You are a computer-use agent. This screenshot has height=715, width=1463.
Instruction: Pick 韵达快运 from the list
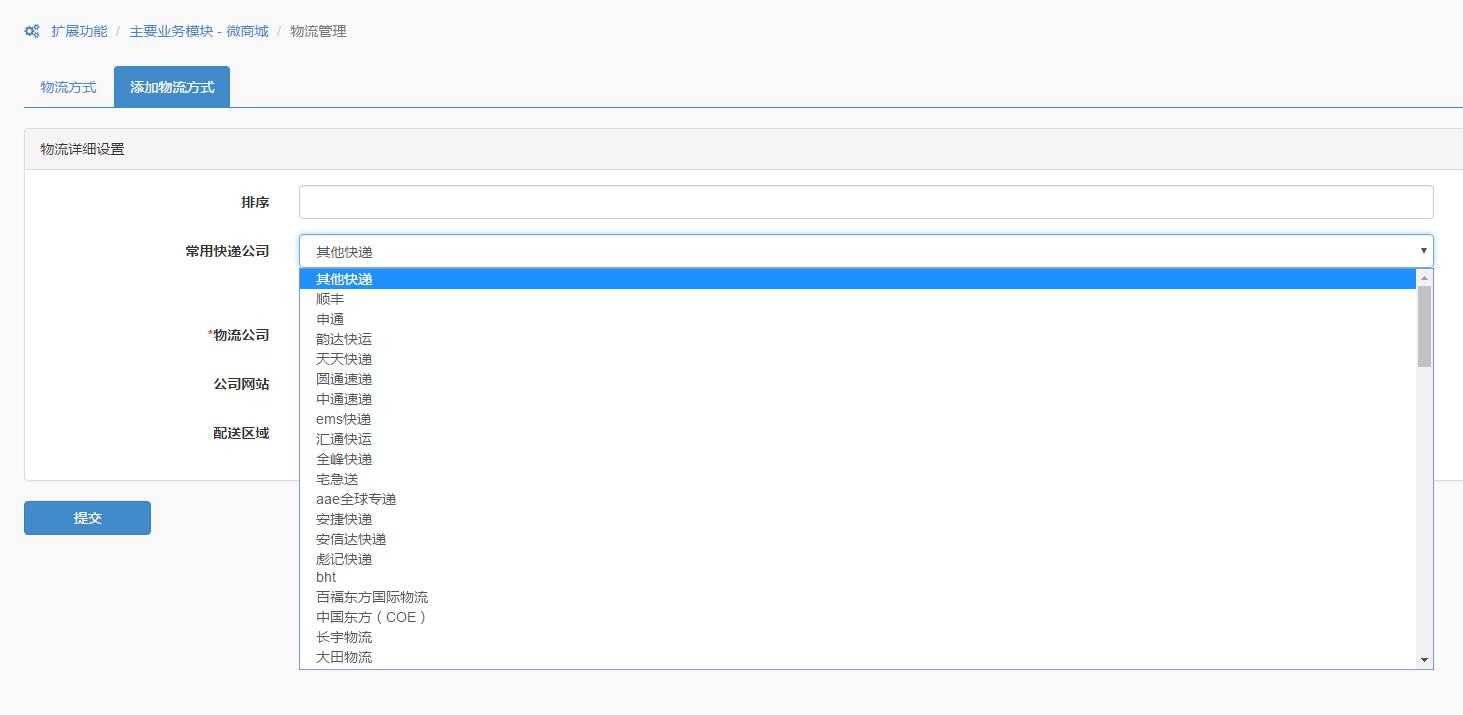pos(344,339)
